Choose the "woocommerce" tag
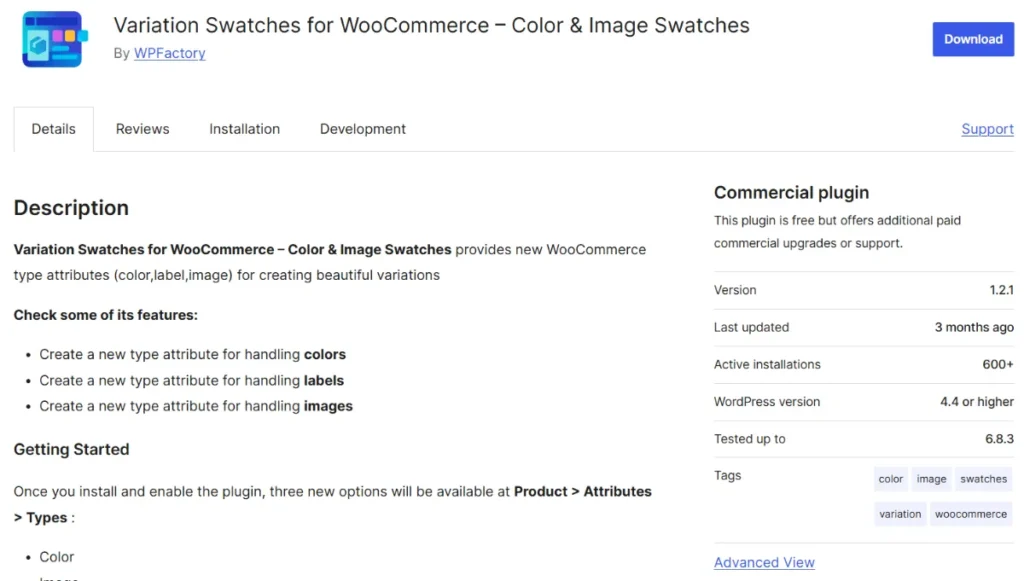 970,514
